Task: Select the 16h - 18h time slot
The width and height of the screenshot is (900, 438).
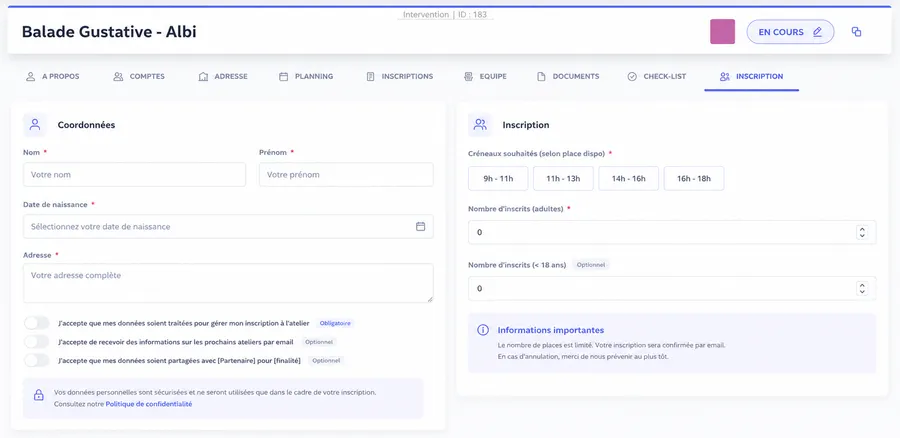Action: [x=694, y=179]
